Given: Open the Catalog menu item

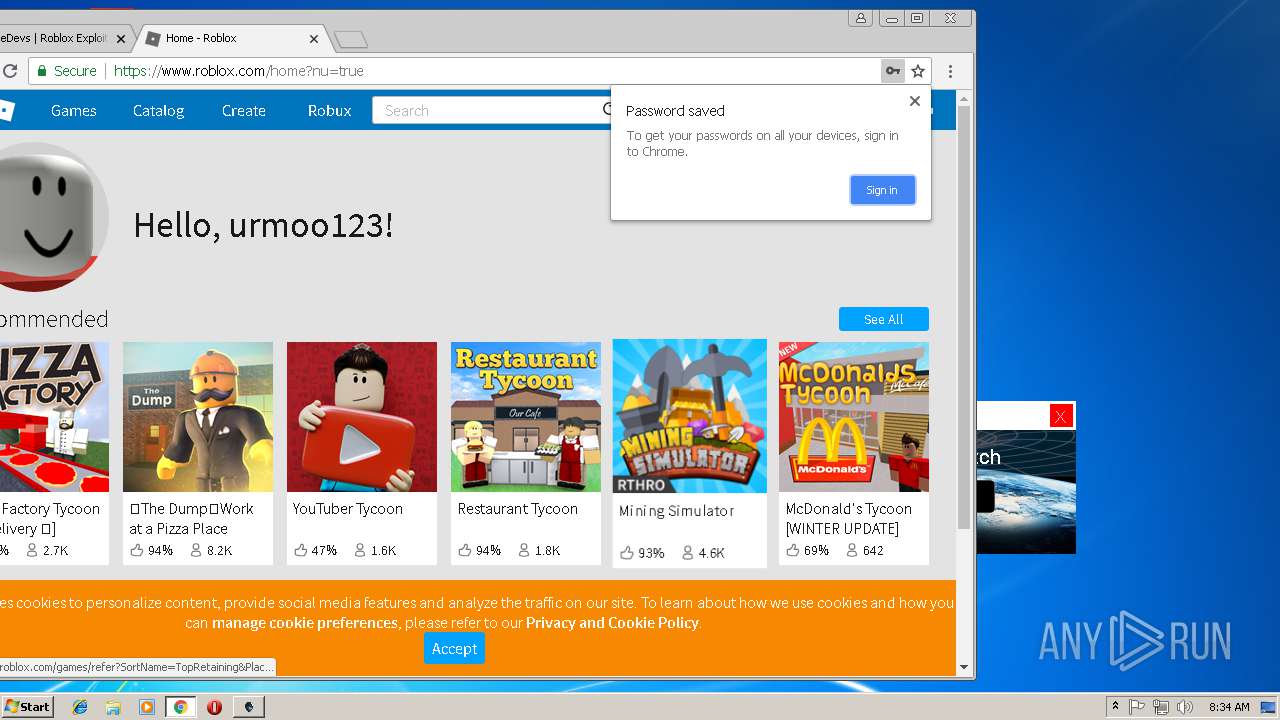Looking at the screenshot, I should [x=158, y=111].
